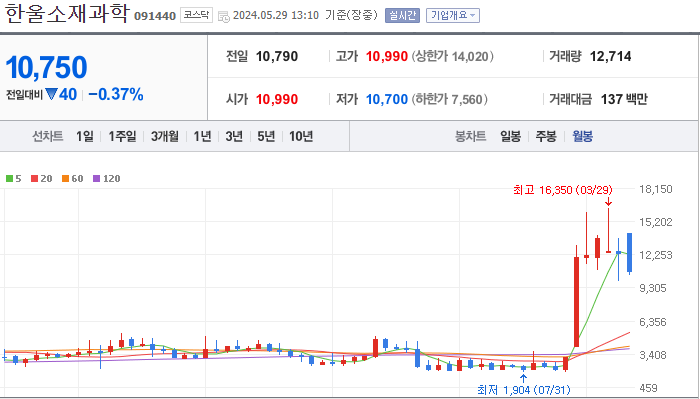
Task: Show the 5년 line chart
Action: click(x=266, y=136)
